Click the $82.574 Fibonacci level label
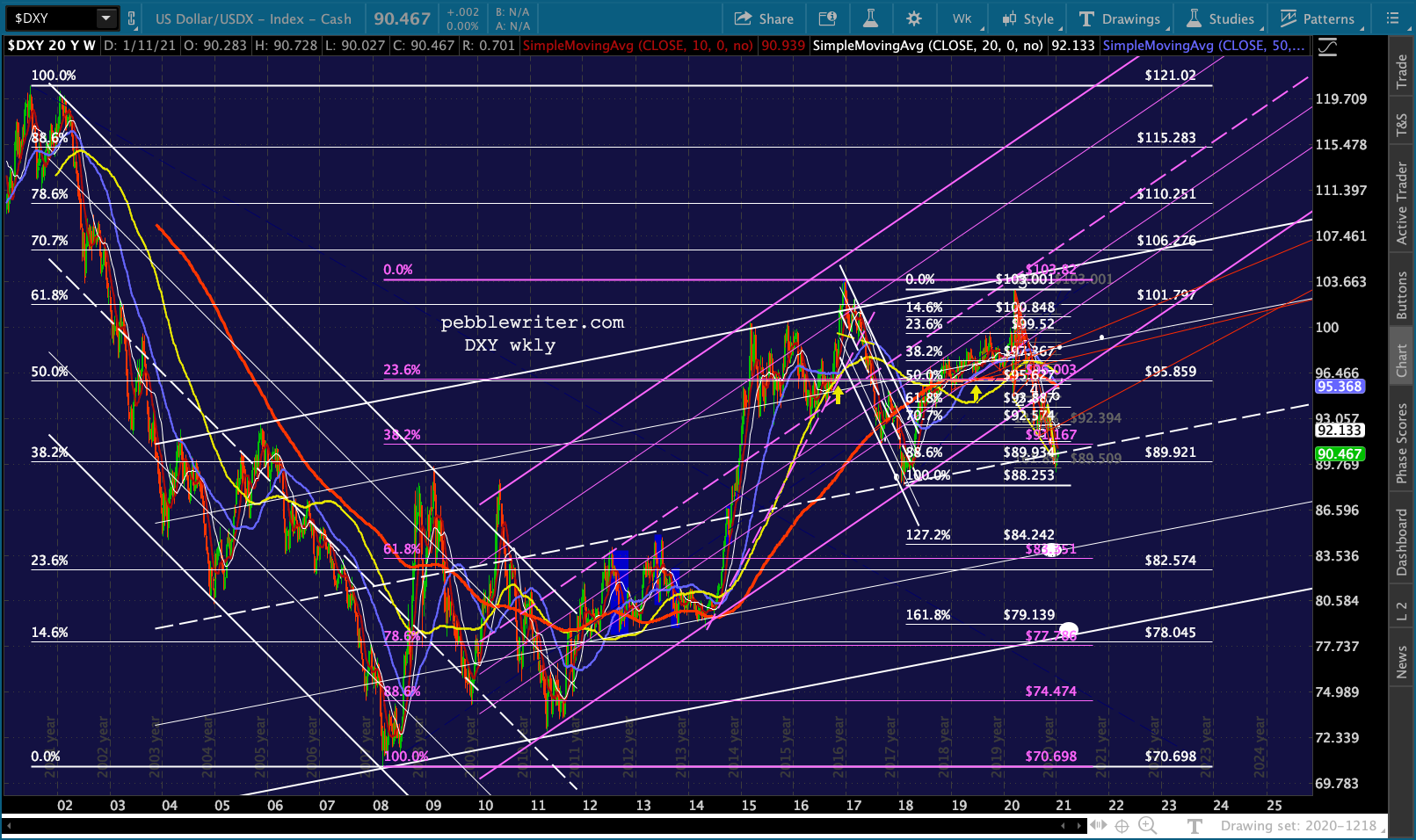Viewport: 1416px width, 840px height. [1170, 561]
